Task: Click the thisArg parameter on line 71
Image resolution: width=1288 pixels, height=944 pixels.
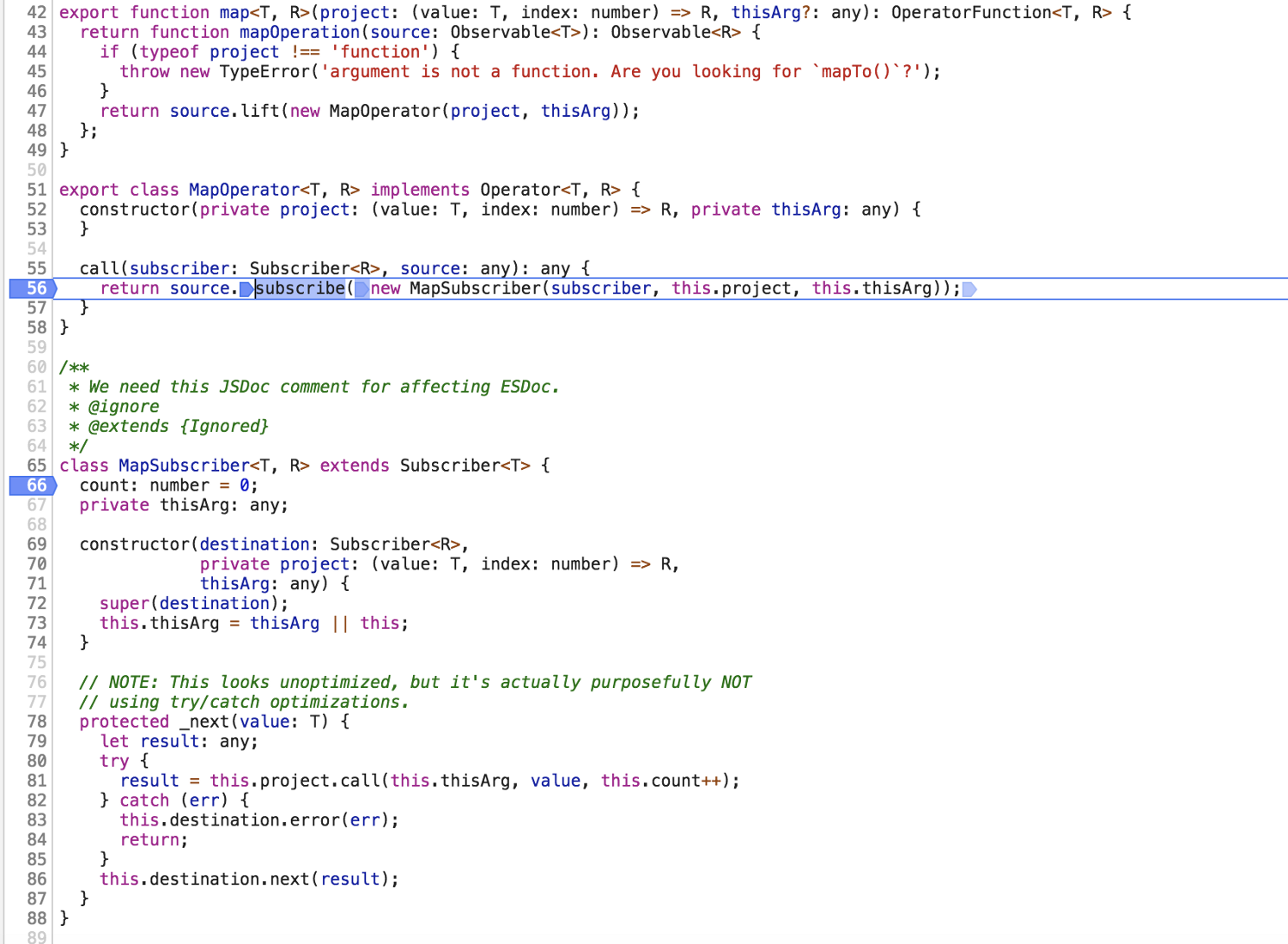Action: point(234,583)
